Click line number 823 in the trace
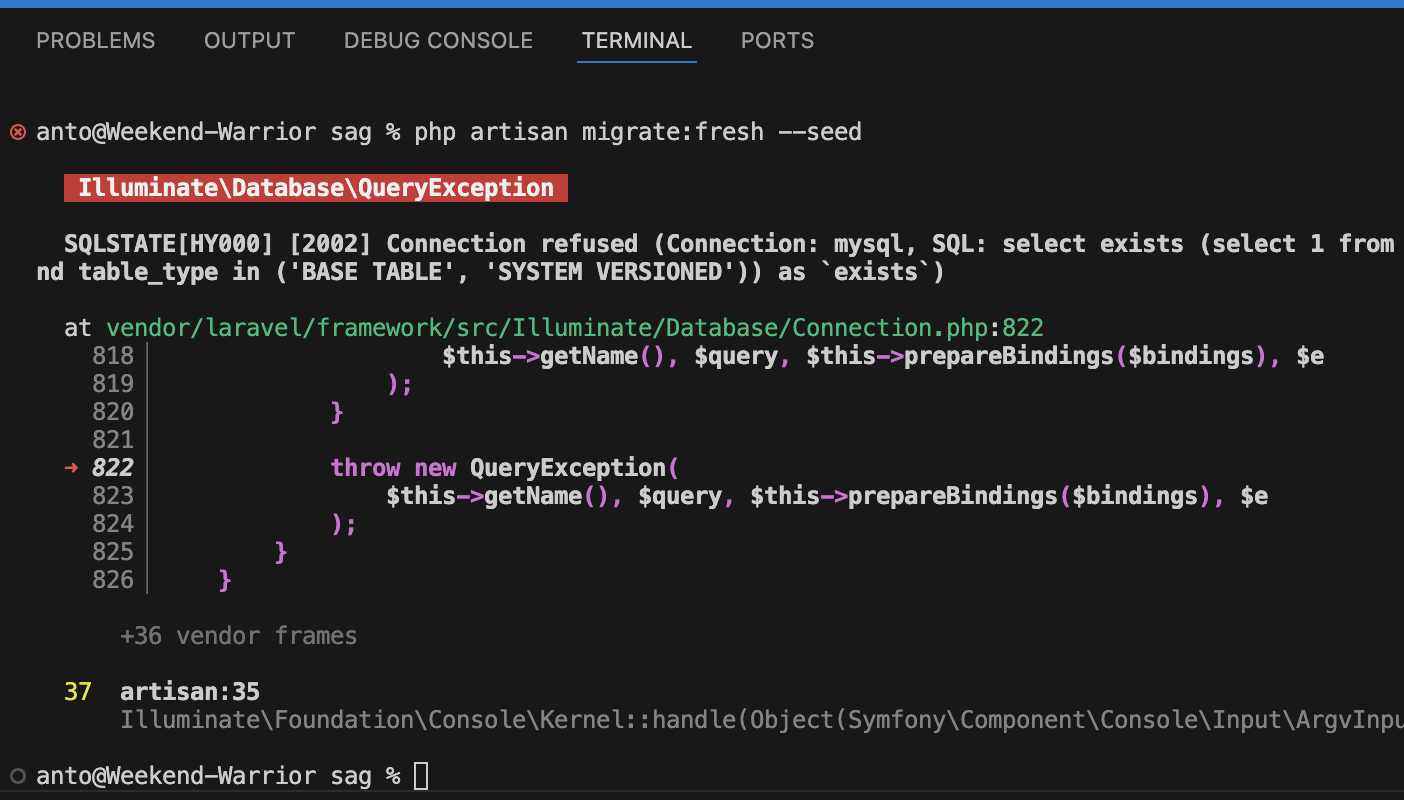1404x800 pixels. [x=113, y=496]
